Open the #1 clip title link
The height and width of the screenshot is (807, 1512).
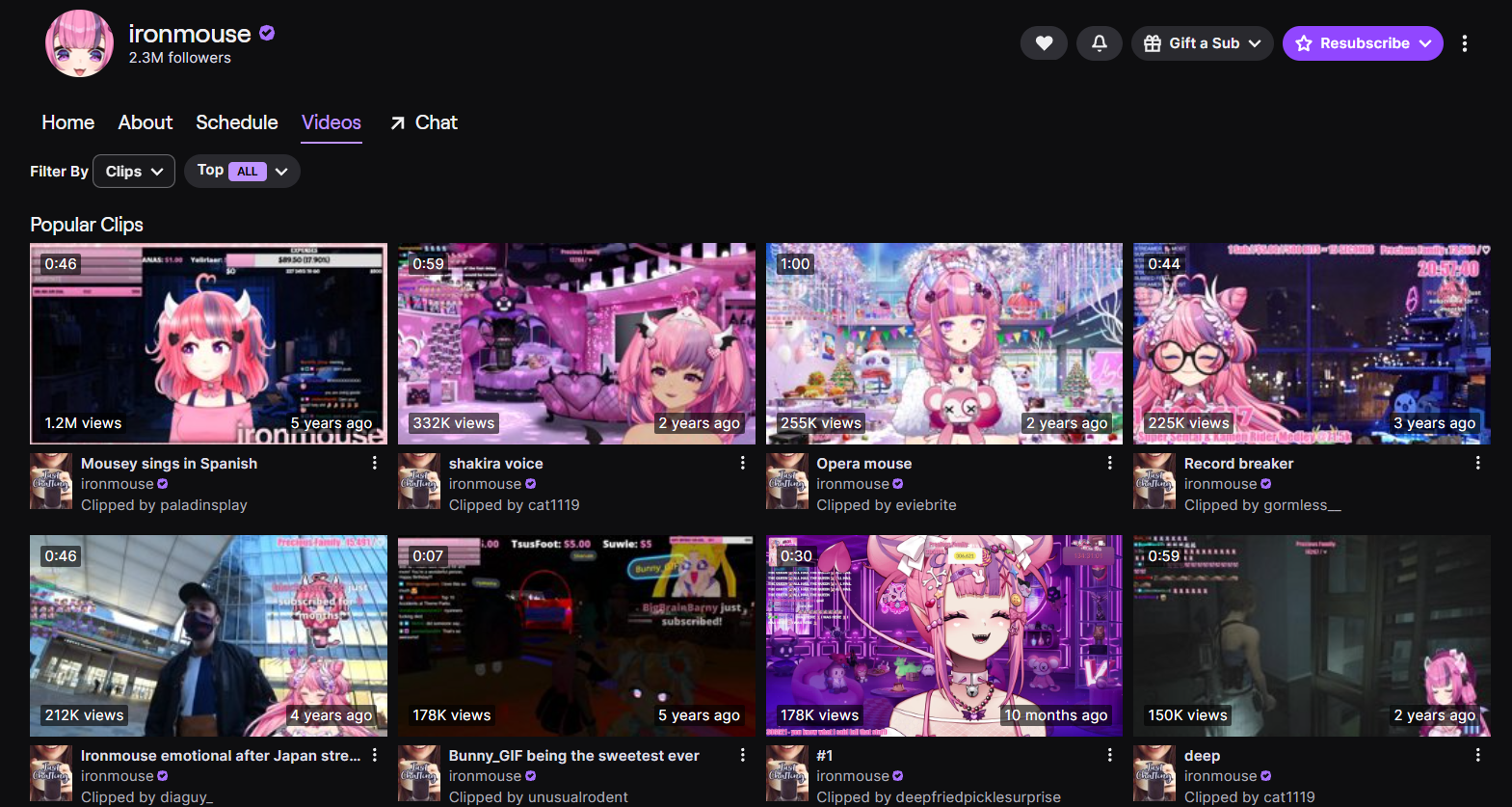coord(824,756)
